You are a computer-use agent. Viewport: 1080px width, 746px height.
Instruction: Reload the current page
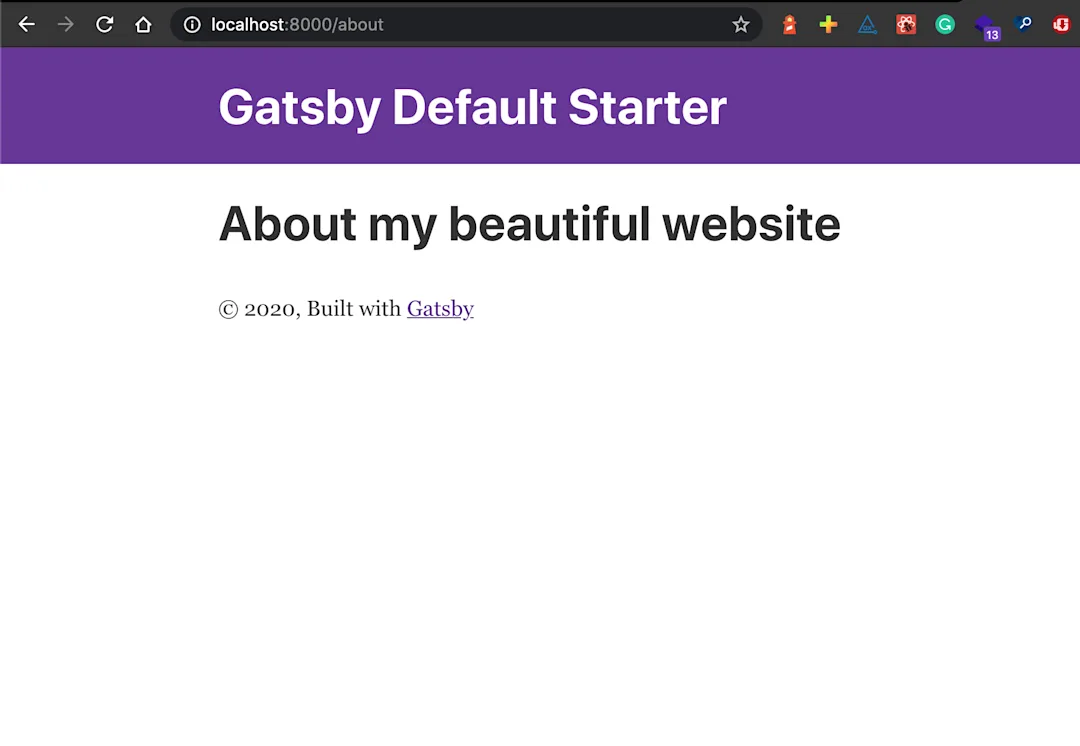pyautogui.click(x=104, y=24)
